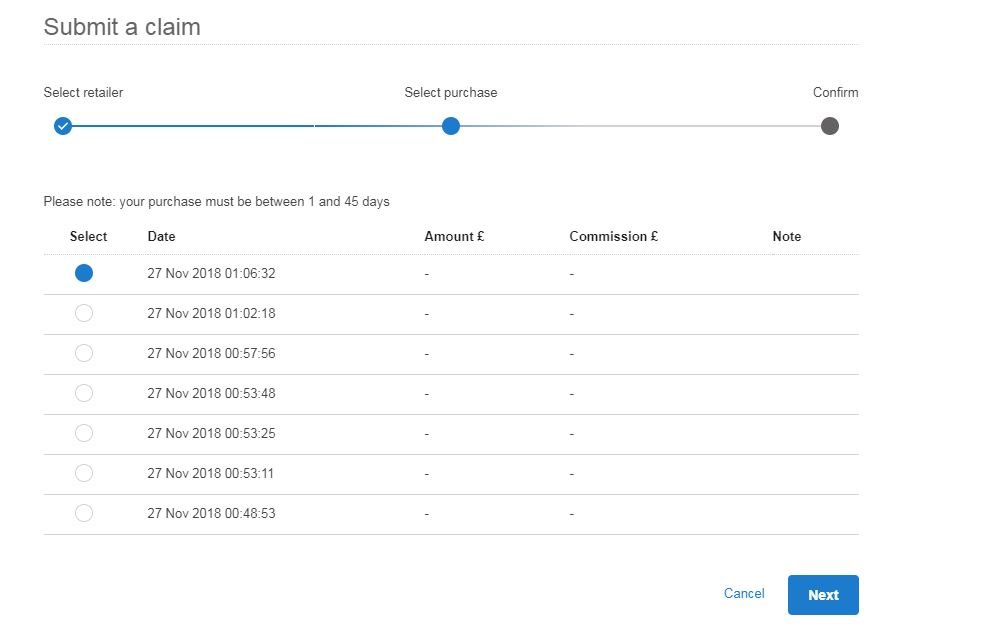Viewport: 996px width, 644px height.
Task: Select the 00:48:53 purchase radio button
Action: (x=84, y=513)
